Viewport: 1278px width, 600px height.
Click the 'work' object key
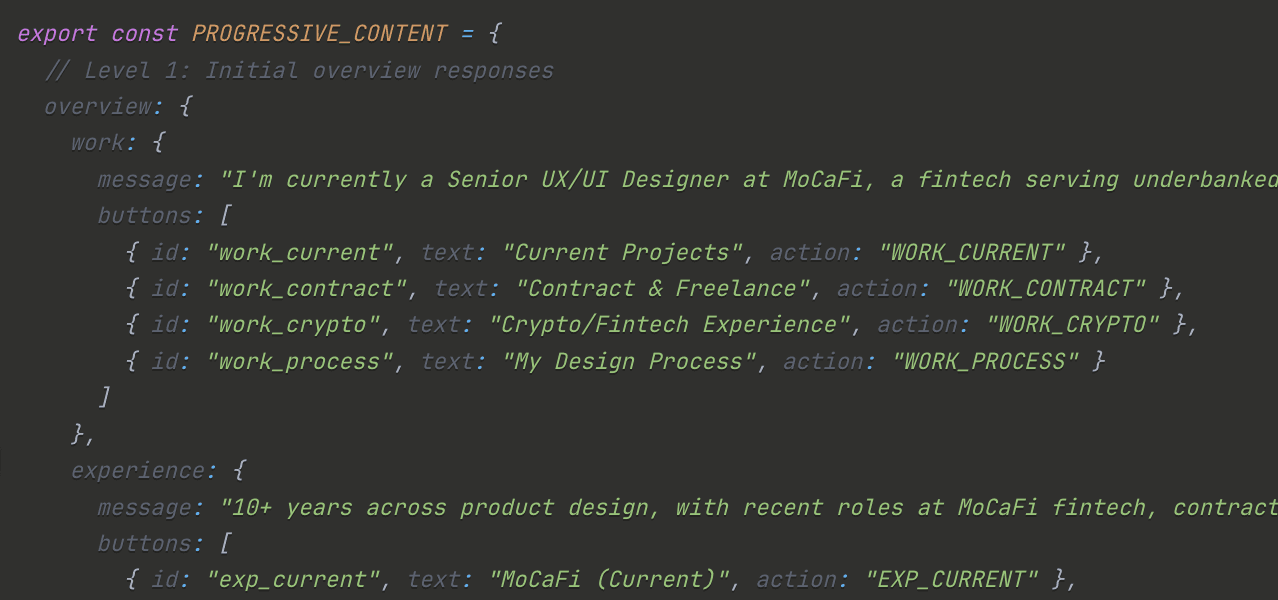[x=98, y=143]
